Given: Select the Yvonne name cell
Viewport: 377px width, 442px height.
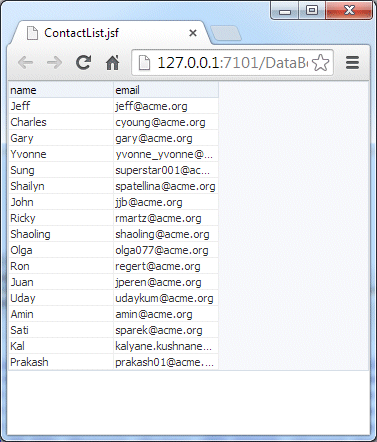Looking at the screenshot, I should [61, 154].
